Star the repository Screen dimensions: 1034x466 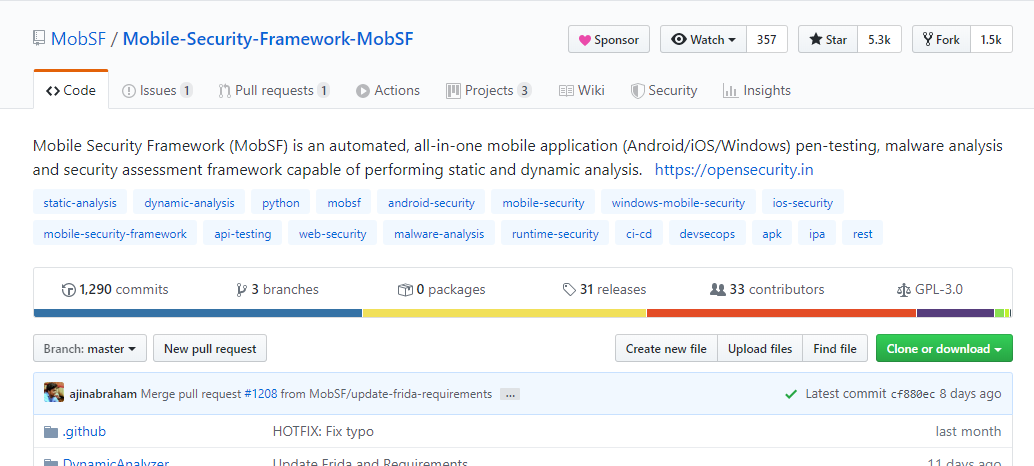828,40
